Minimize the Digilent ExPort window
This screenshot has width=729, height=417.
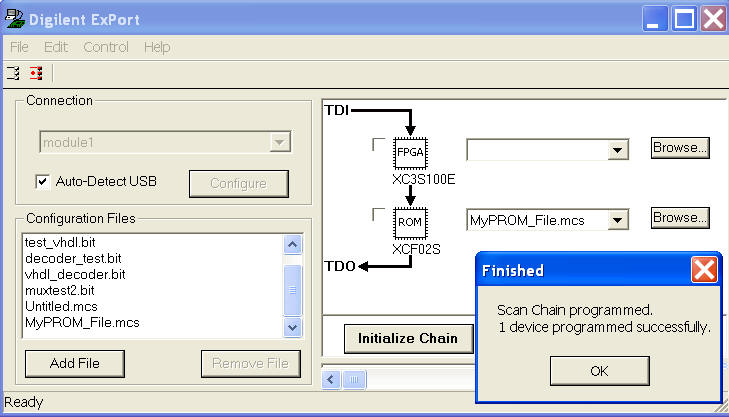pos(654,19)
